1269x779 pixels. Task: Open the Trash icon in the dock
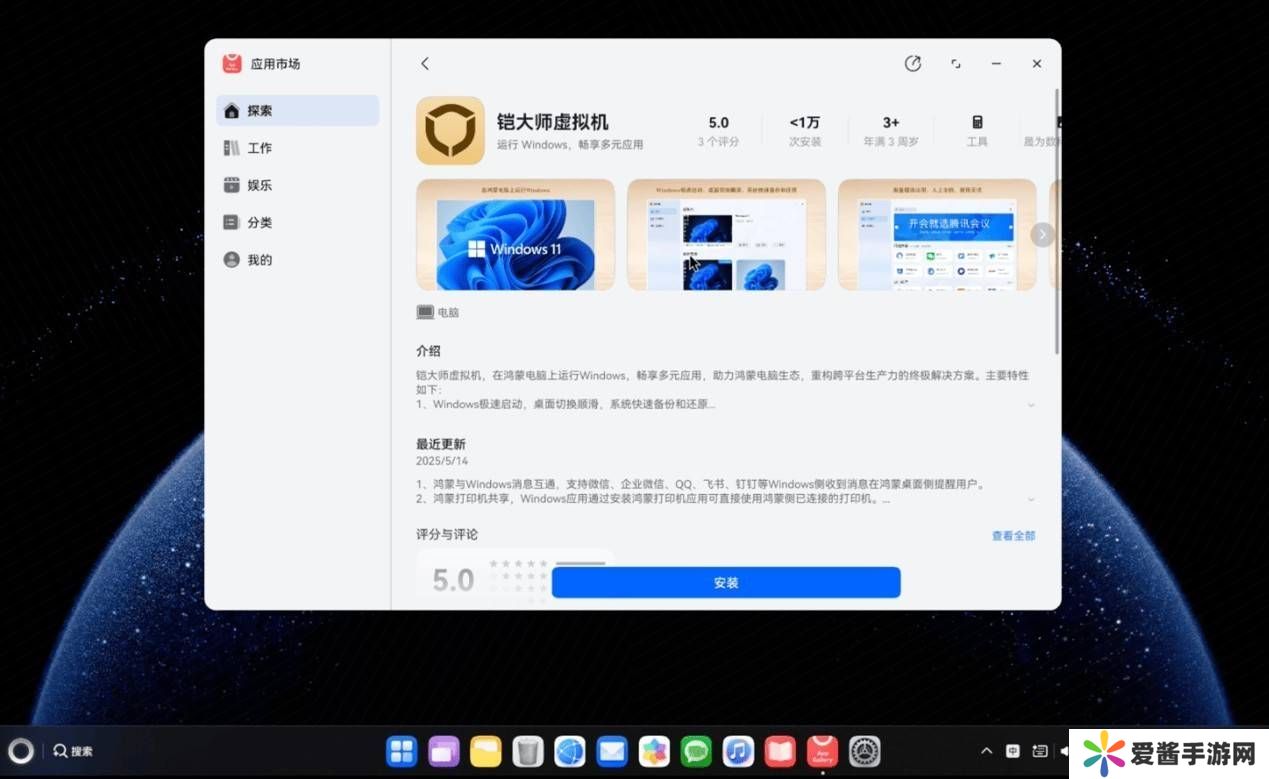[527, 751]
